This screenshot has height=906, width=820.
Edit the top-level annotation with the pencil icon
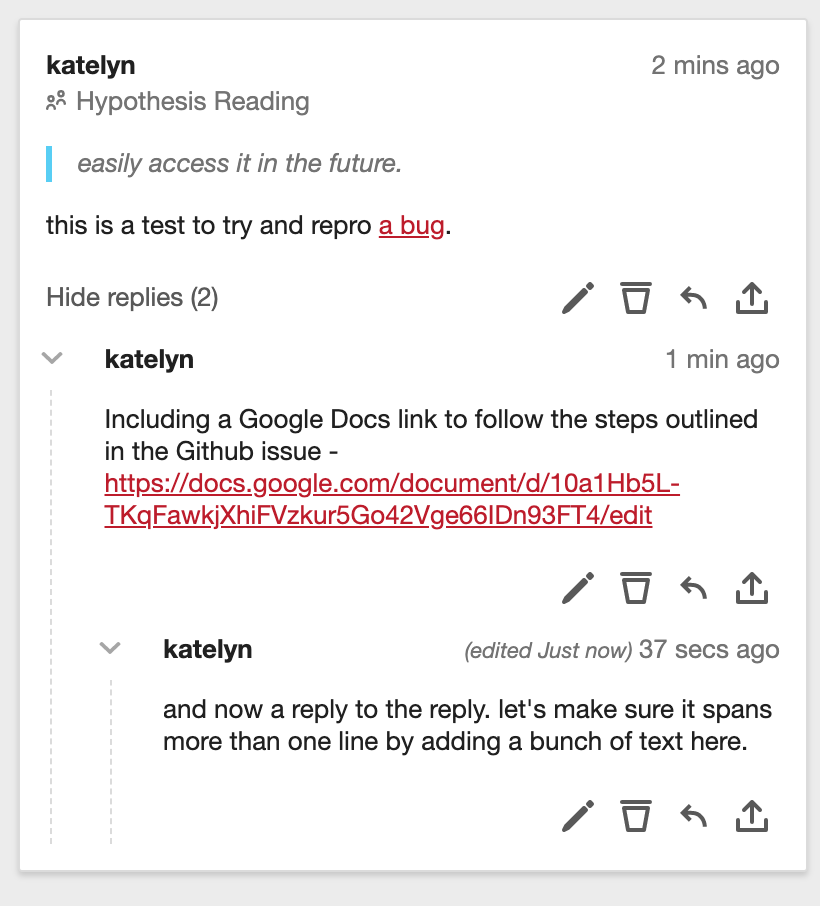click(577, 297)
